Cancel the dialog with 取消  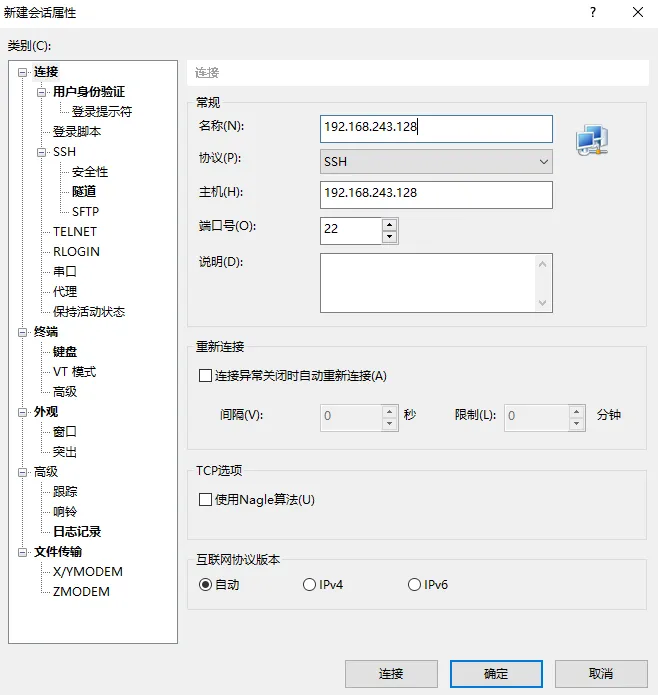(601, 674)
